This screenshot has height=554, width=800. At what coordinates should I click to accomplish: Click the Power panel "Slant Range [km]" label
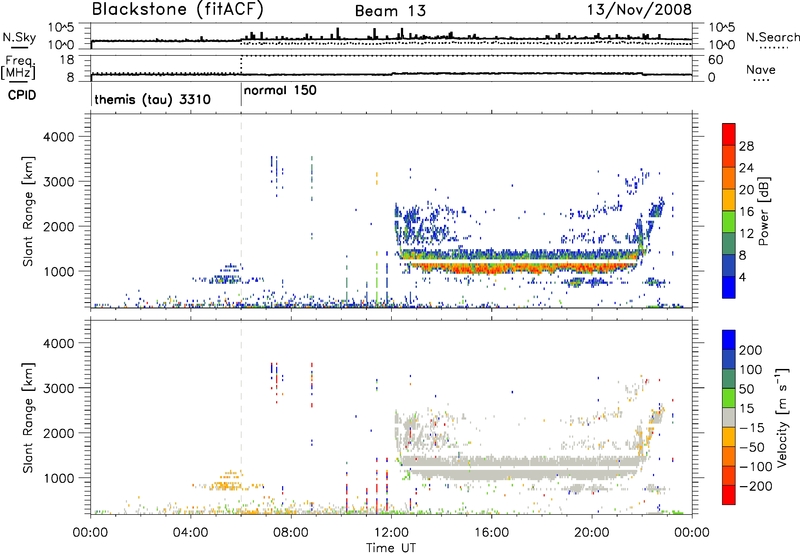[28, 211]
